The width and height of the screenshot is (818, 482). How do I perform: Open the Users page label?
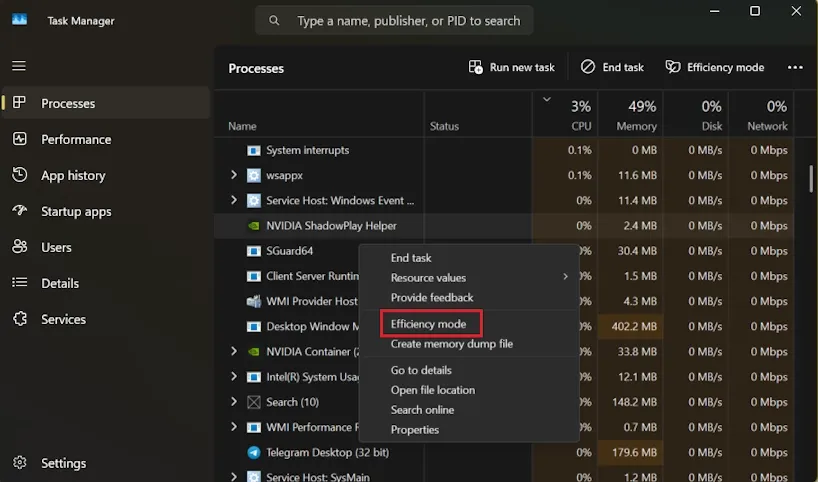(x=56, y=247)
